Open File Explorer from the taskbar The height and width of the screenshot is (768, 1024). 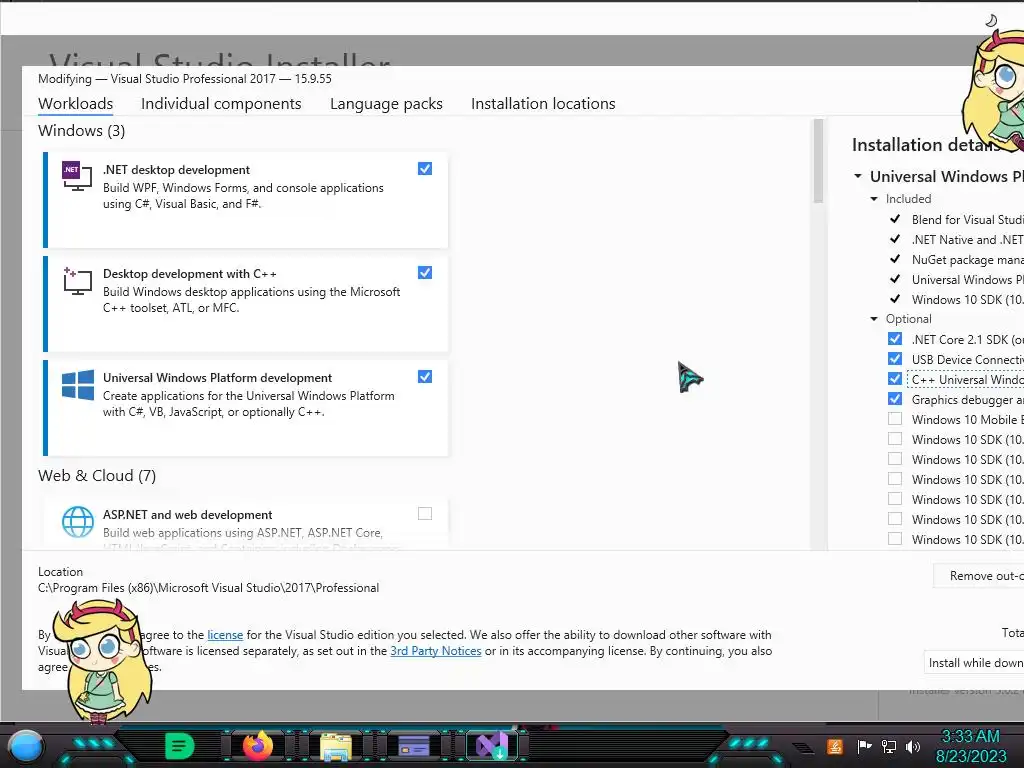click(336, 746)
